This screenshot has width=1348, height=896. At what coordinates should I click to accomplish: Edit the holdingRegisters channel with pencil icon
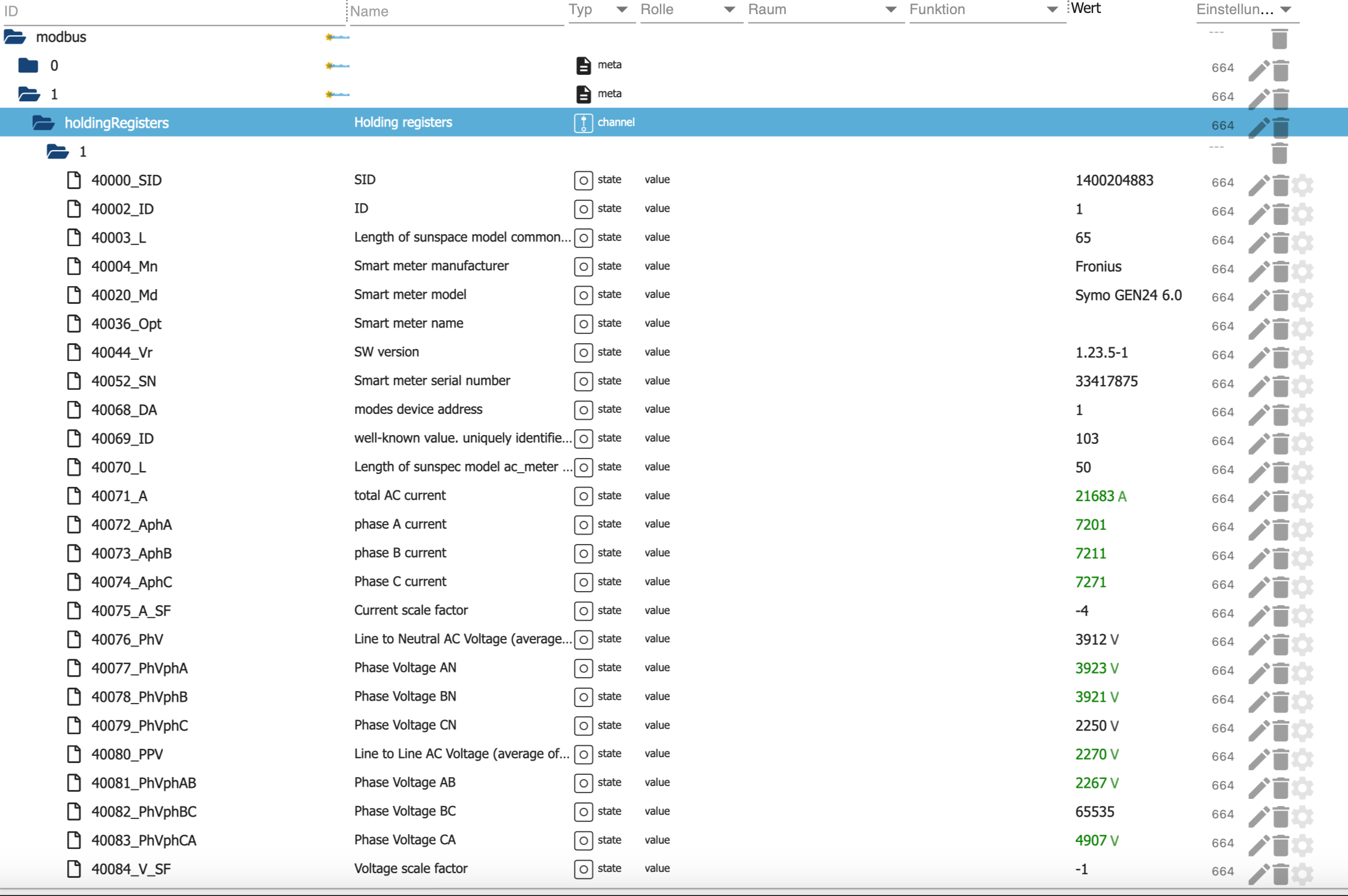[x=1259, y=128]
